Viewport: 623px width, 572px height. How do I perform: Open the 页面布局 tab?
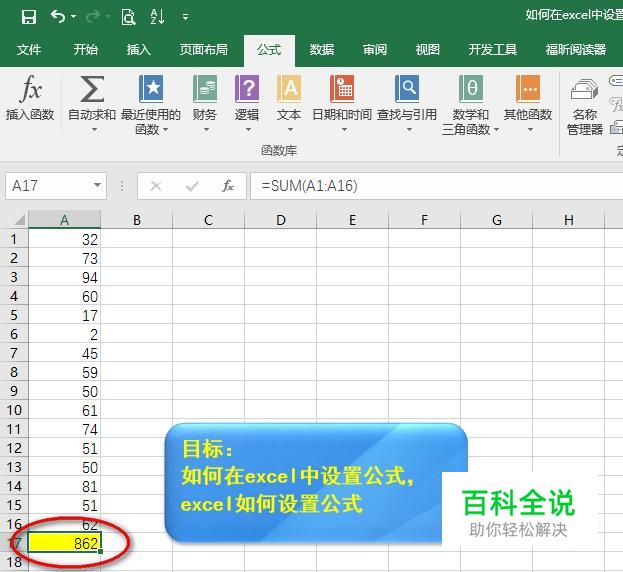pyautogui.click(x=204, y=50)
